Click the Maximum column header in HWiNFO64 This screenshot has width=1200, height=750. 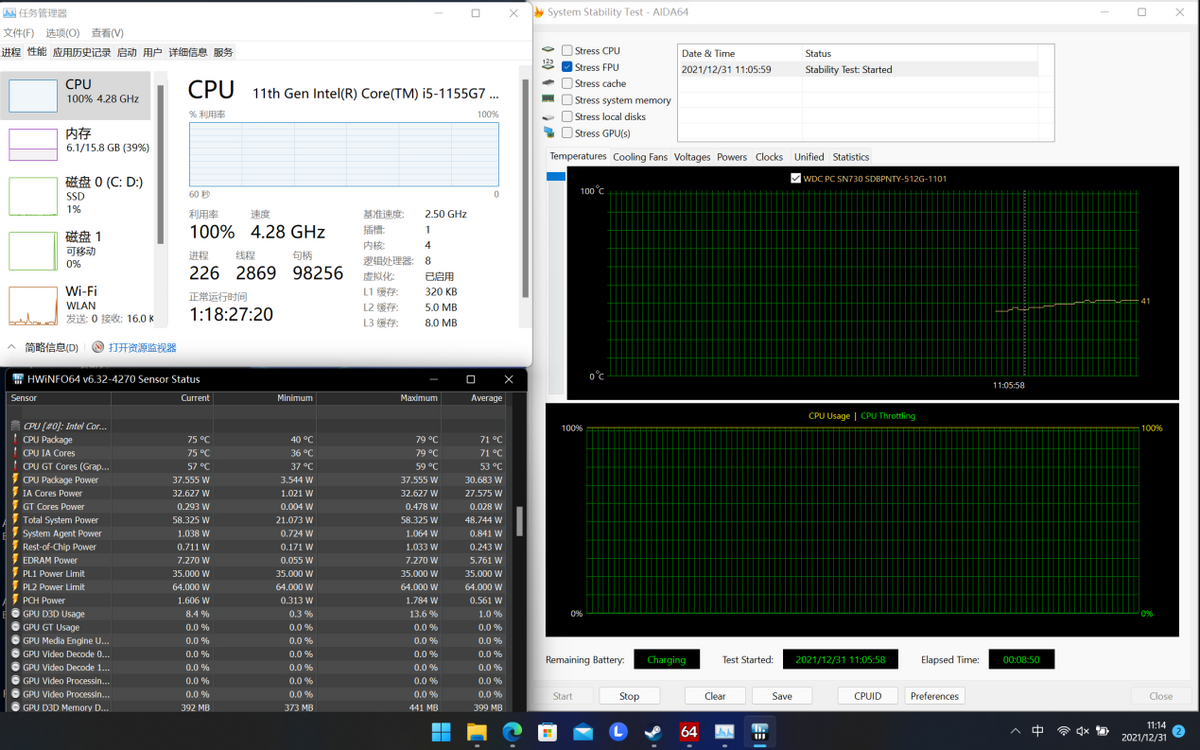click(379, 398)
